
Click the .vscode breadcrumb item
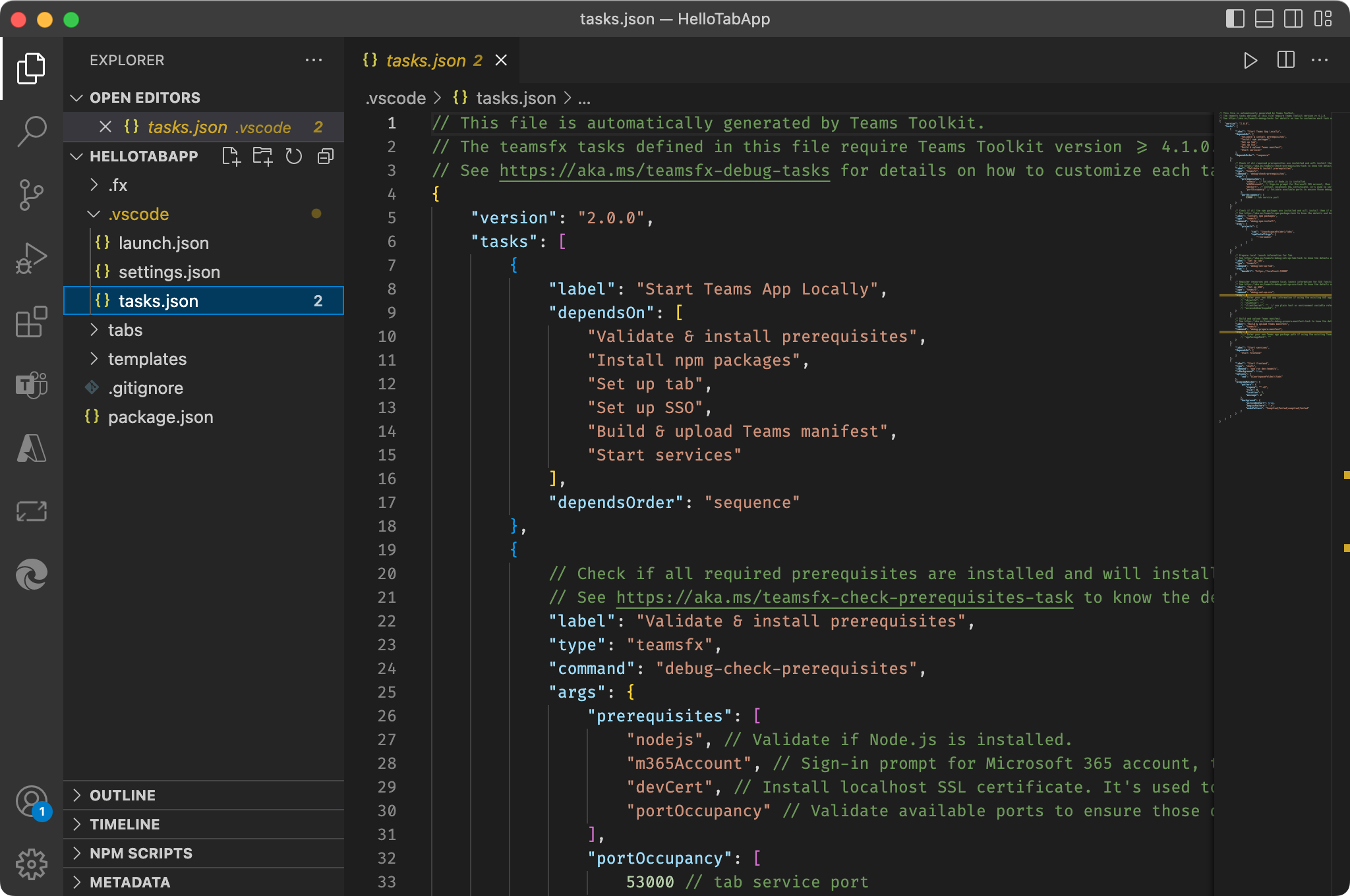click(396, 98)
